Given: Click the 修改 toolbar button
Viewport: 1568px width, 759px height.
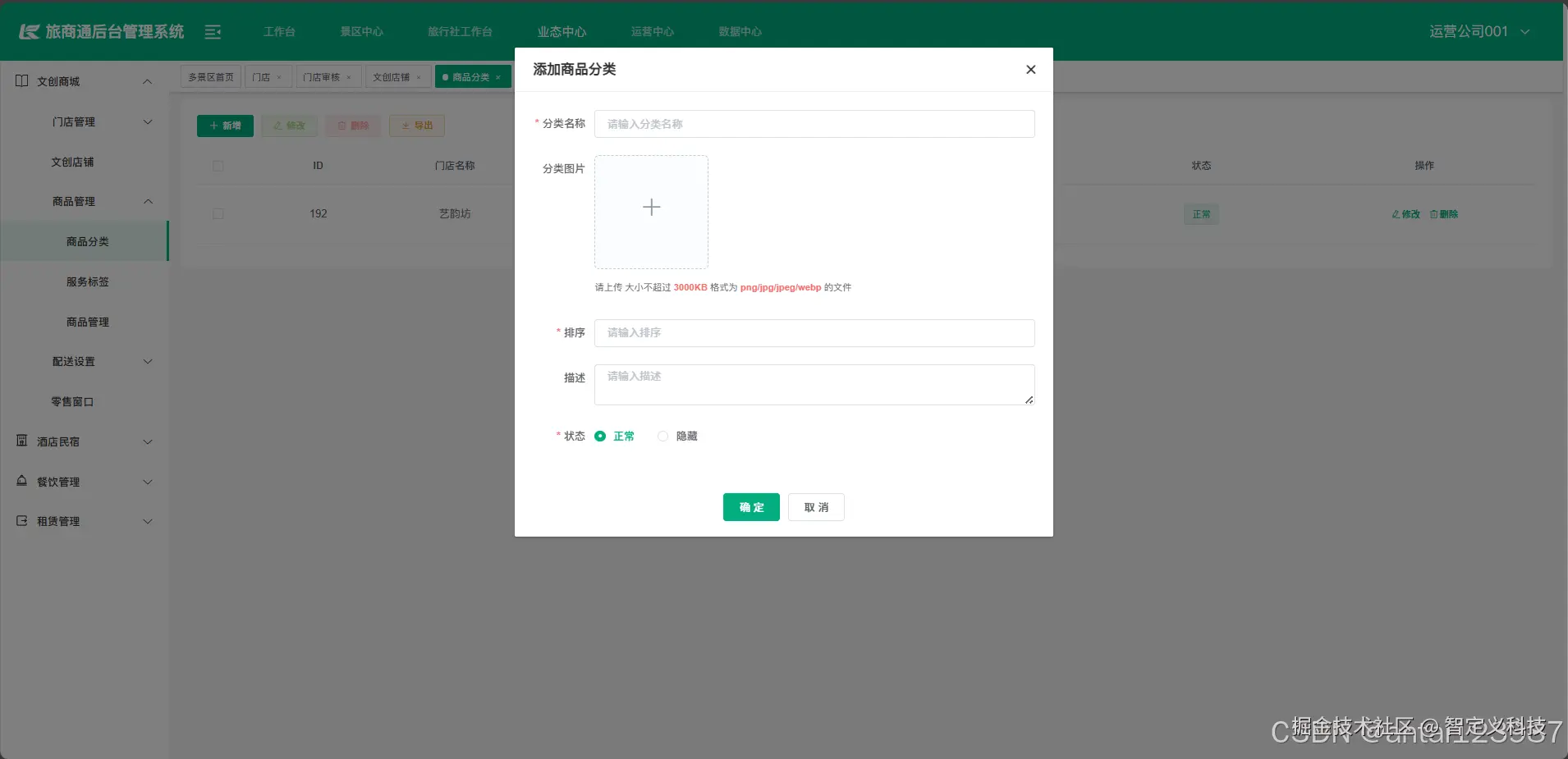Looking at the screenshot, I should (289, 126).
